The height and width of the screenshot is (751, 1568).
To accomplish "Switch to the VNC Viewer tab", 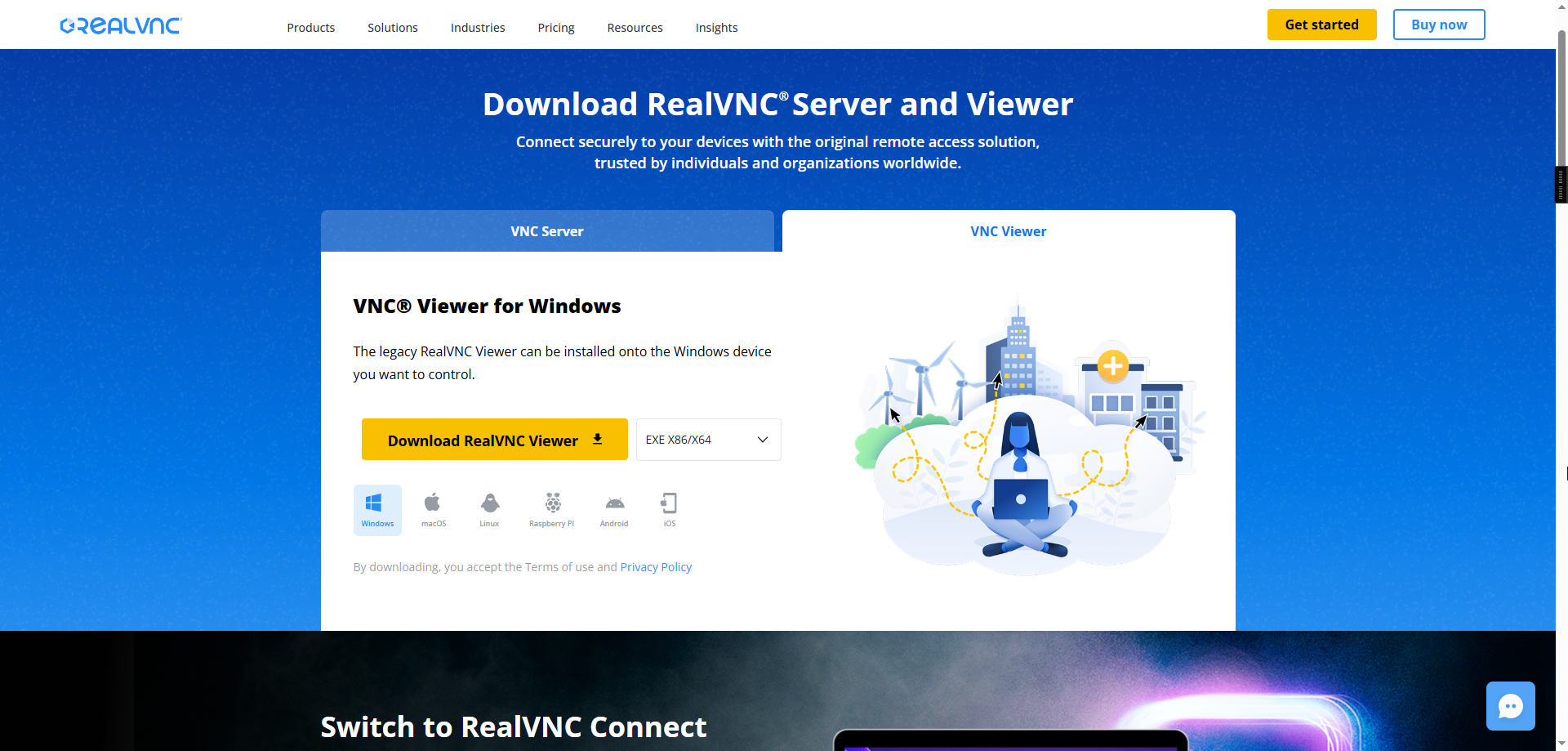I will coord(1009,231).
